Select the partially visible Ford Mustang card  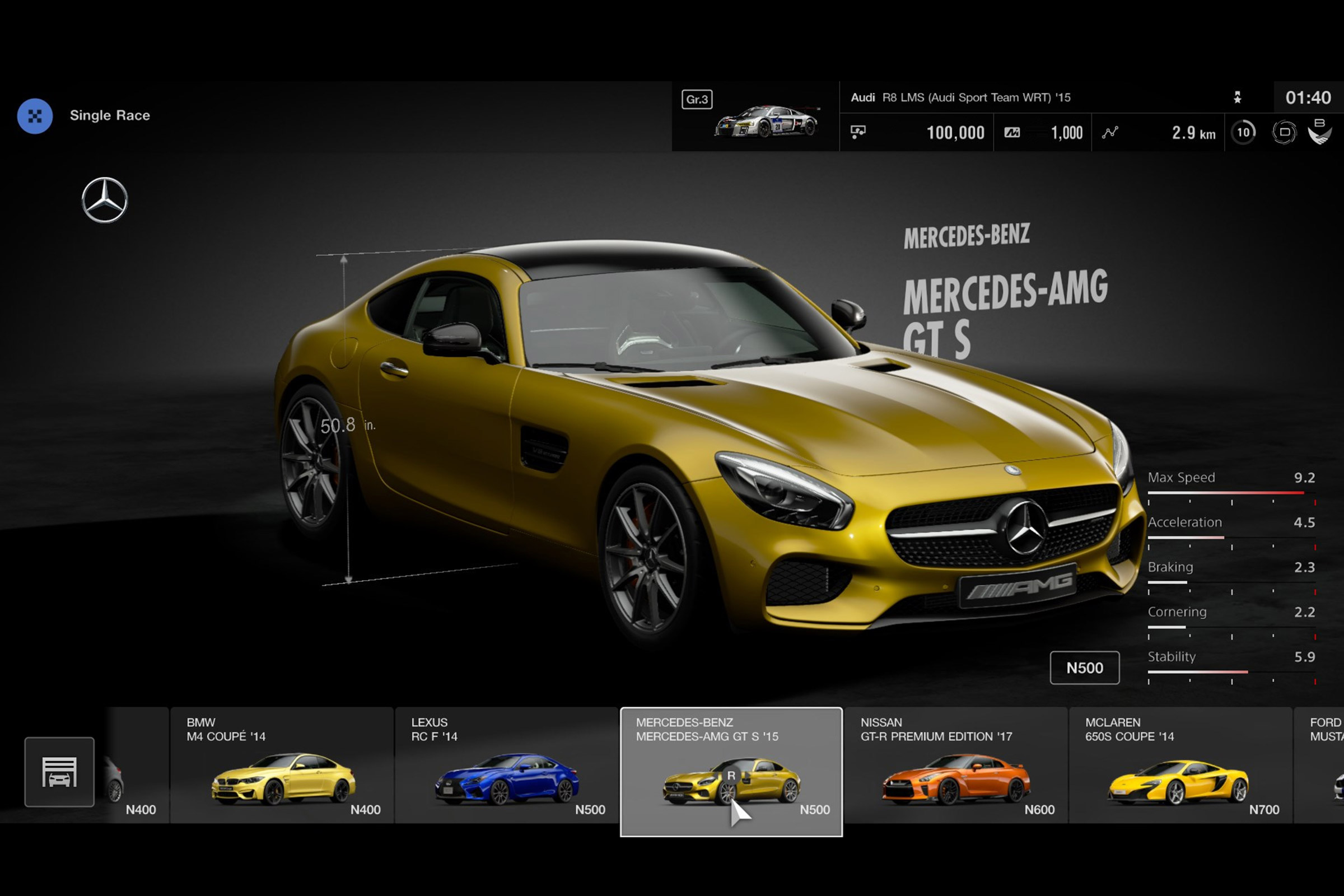[x=1319, y=765]
